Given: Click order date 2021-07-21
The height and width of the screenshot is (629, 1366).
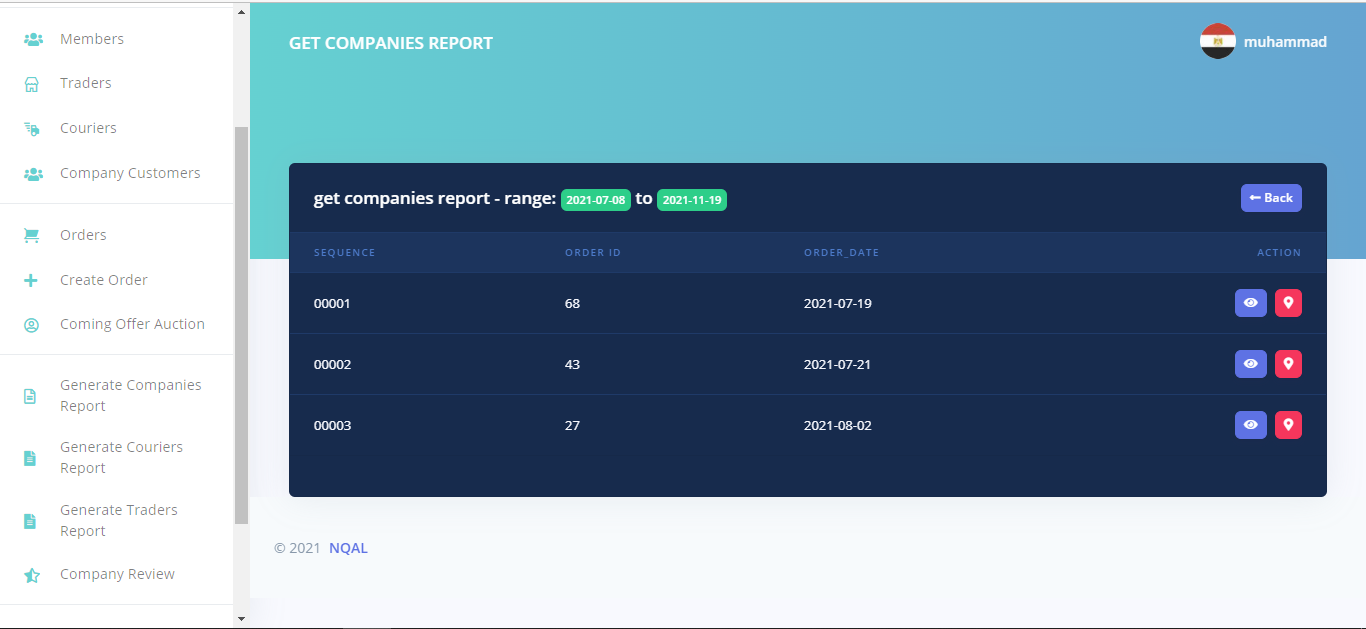Looking at the screenshot, I should click(x=838, y=364).
